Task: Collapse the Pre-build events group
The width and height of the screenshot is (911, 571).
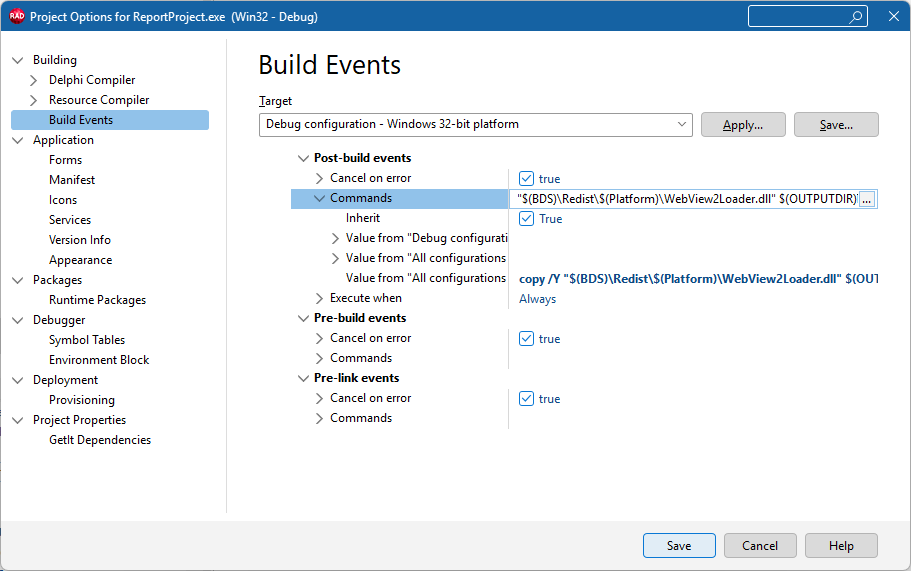Action: (x=303, y=318)
